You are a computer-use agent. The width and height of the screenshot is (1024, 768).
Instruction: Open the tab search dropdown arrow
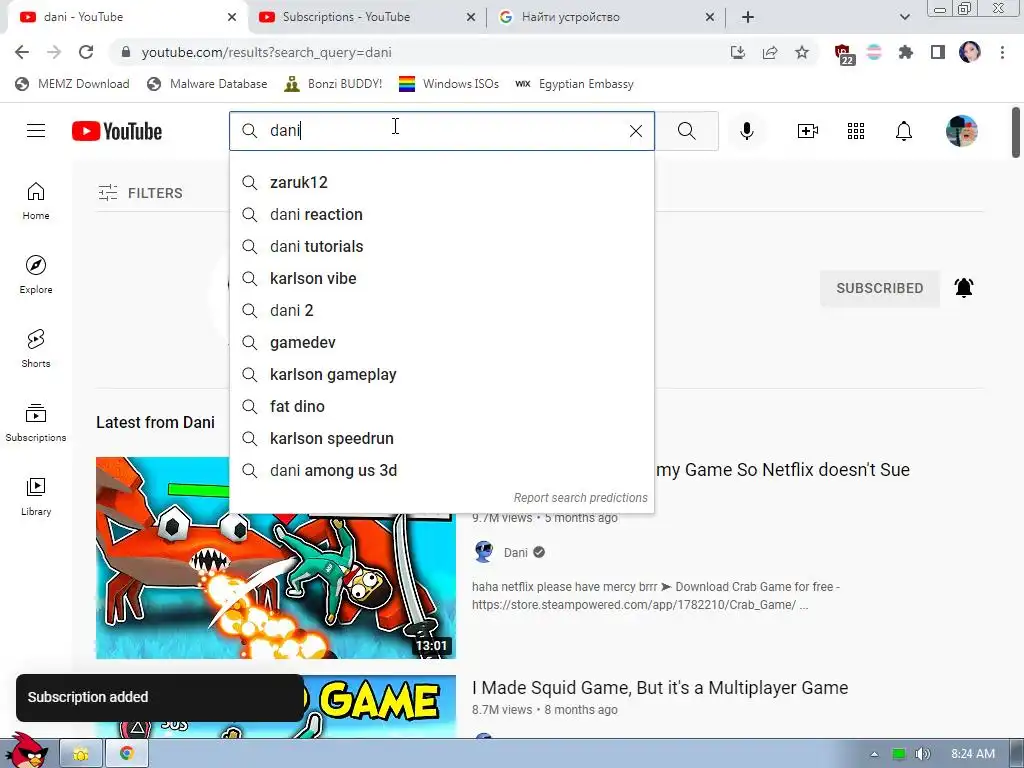[904, 18]
